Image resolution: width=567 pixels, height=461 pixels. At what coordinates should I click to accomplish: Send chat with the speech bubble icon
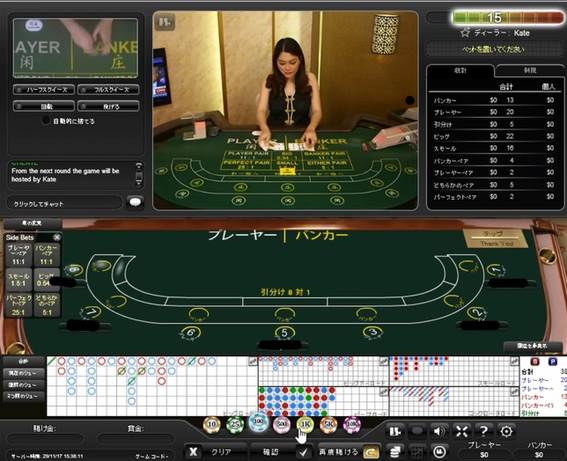pos(135,202)
